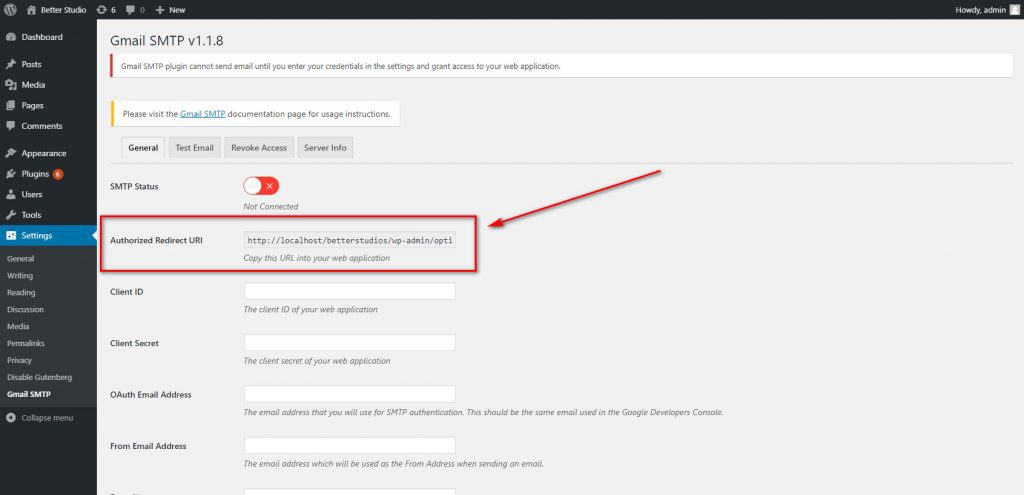This screenshot has height=495, width=1024.
Task: Switch to the Test Email tab
Action: [195, 148]
